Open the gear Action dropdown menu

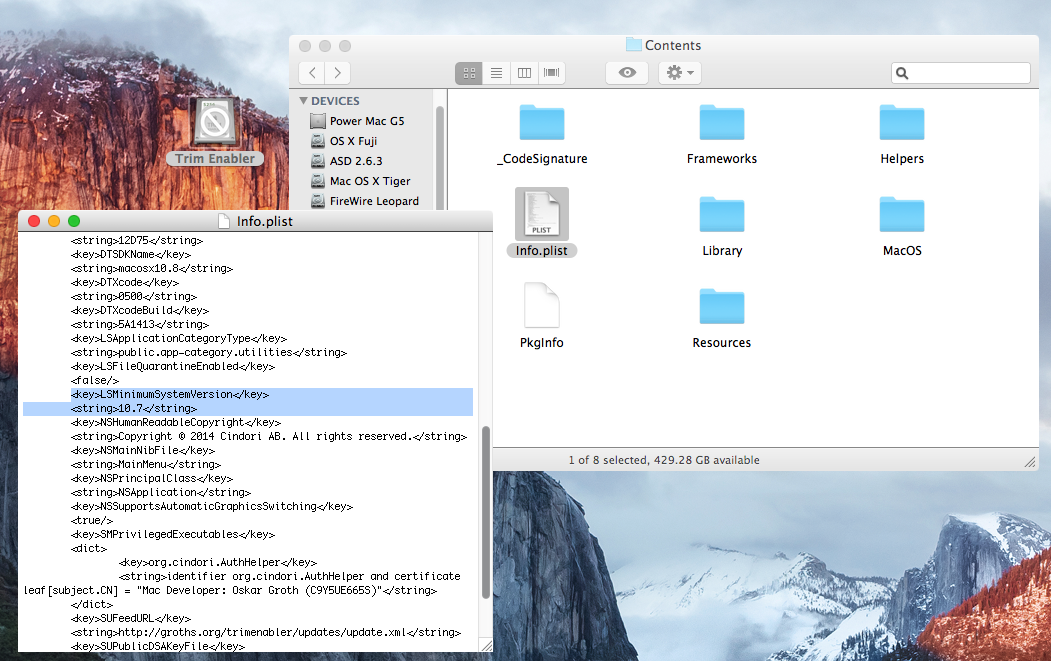click(680, 72)
